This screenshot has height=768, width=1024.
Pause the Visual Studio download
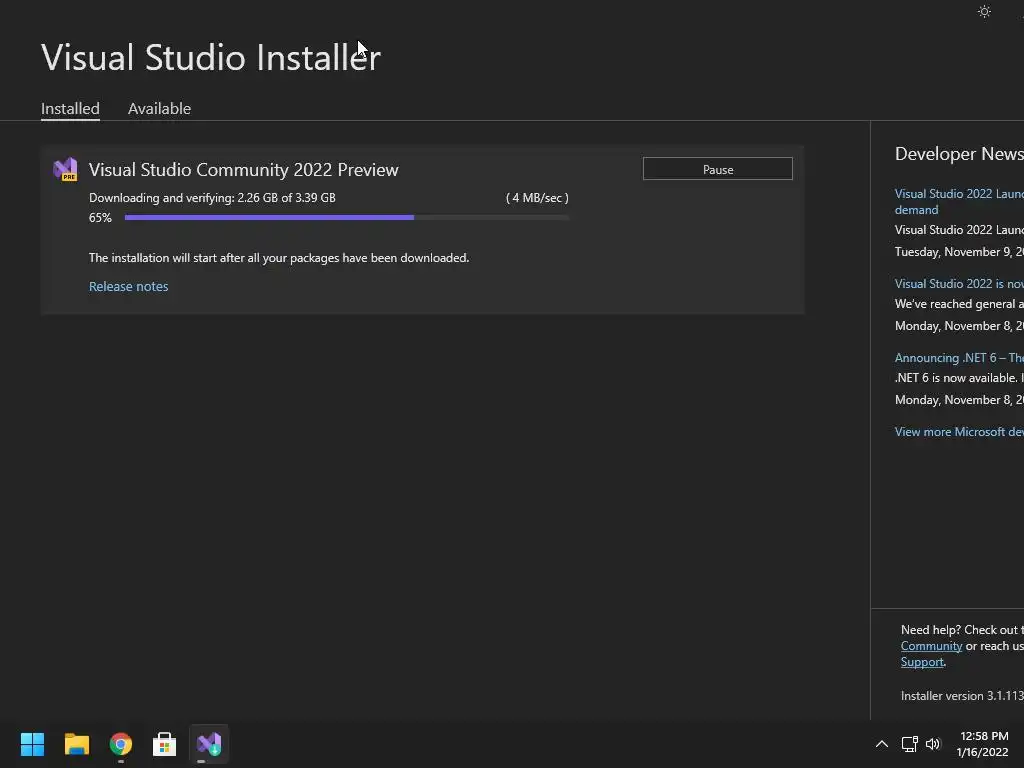(x=717, y=169)
